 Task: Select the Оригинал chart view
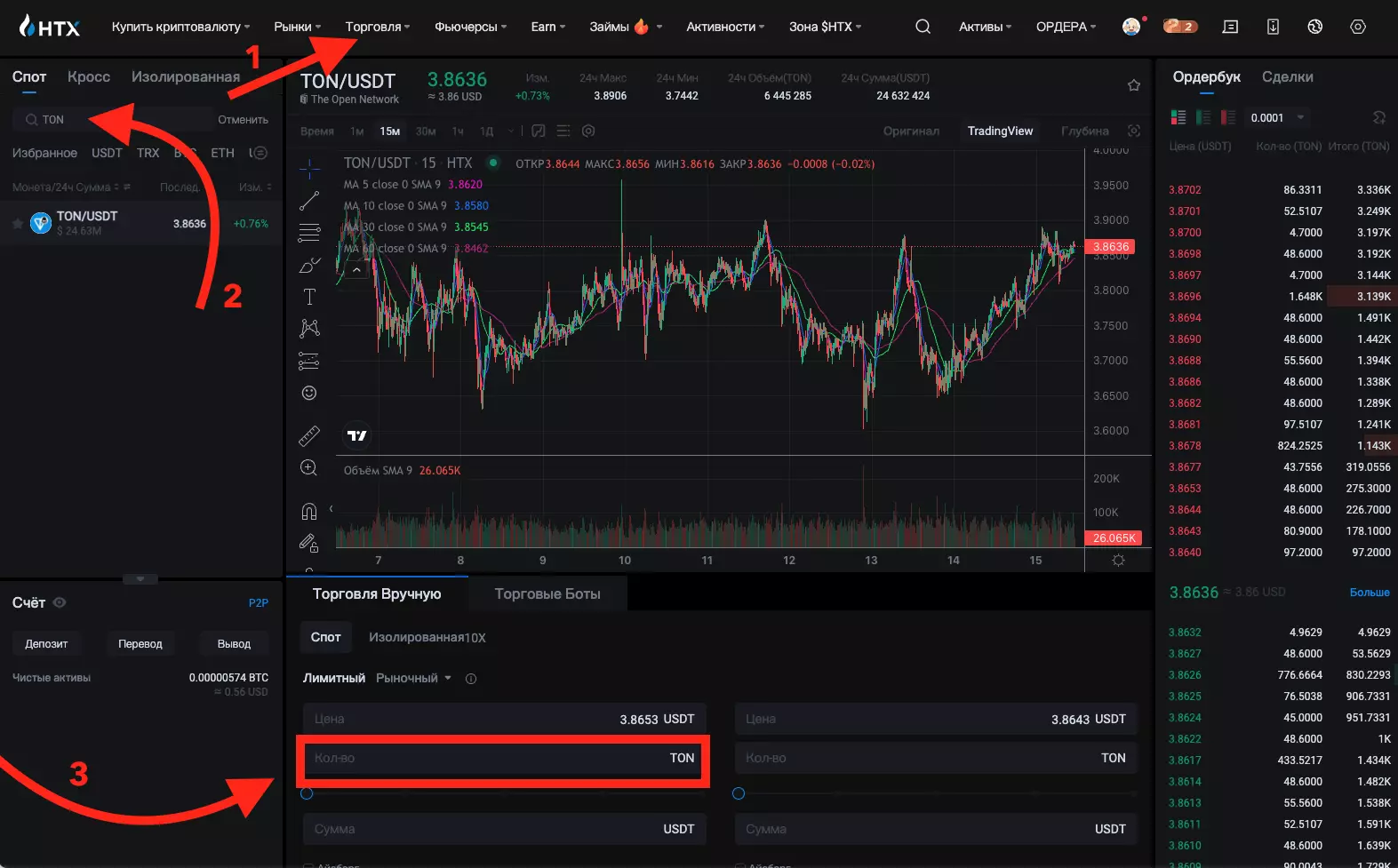coord(911,131)
